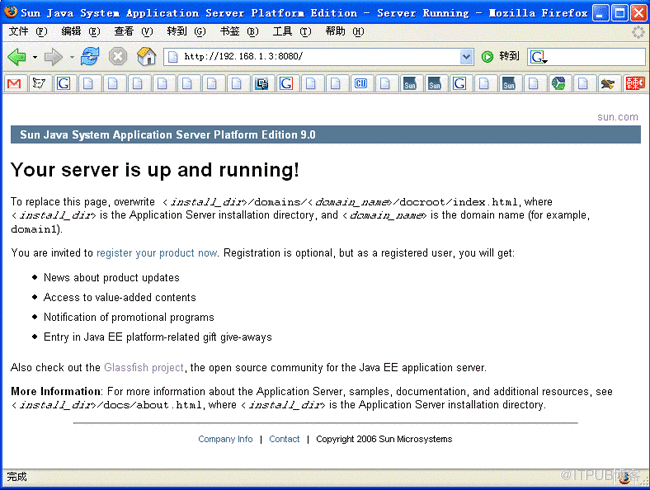The height and width of the screenshot is (490, 650).
Task: Open the blue CU bookmark icon
Action: click(360, 84)
